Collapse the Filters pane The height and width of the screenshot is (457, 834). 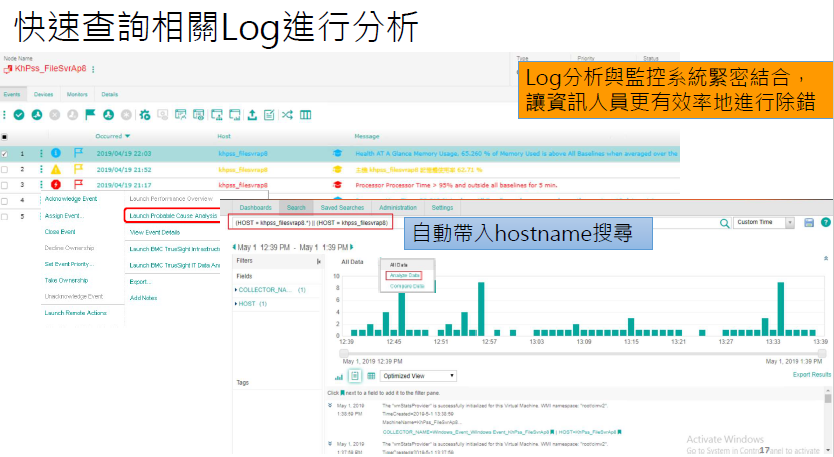pos(319,261)
